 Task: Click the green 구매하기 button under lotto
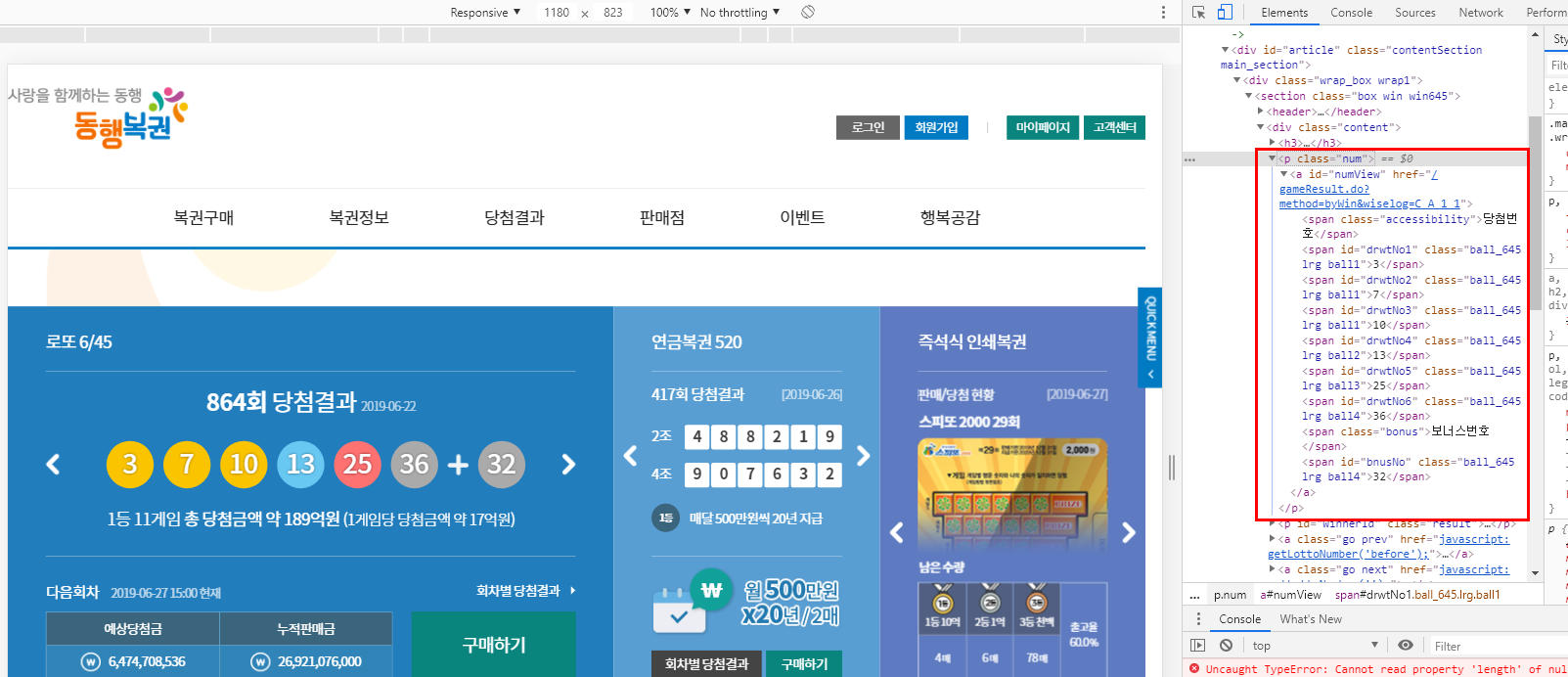[494, 645]
